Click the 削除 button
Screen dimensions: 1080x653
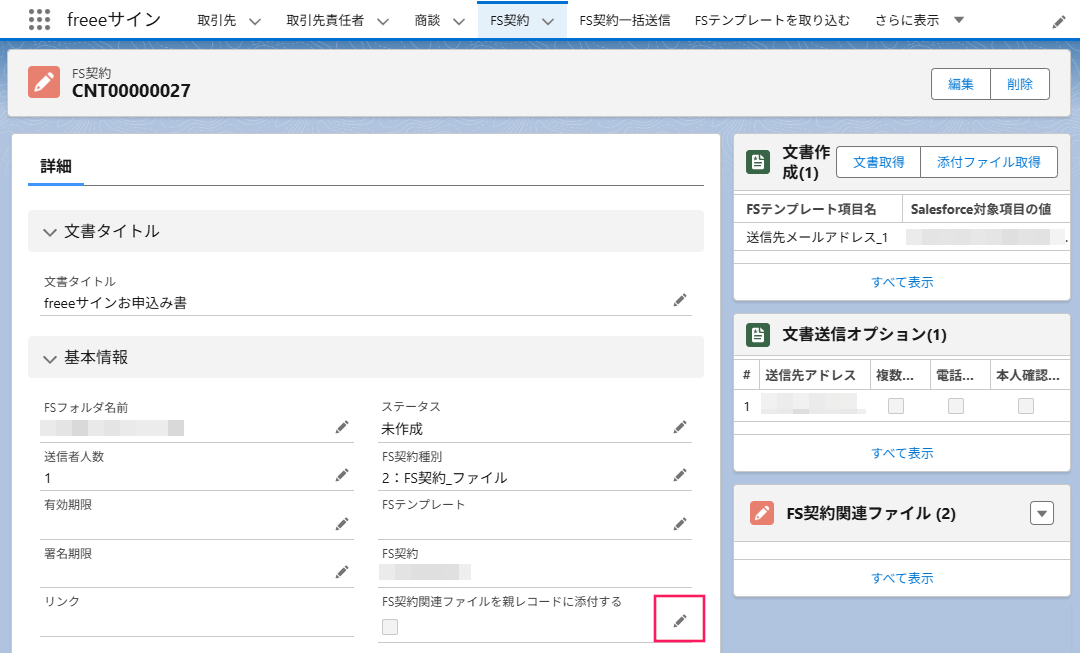click(x=1019, y=84)
